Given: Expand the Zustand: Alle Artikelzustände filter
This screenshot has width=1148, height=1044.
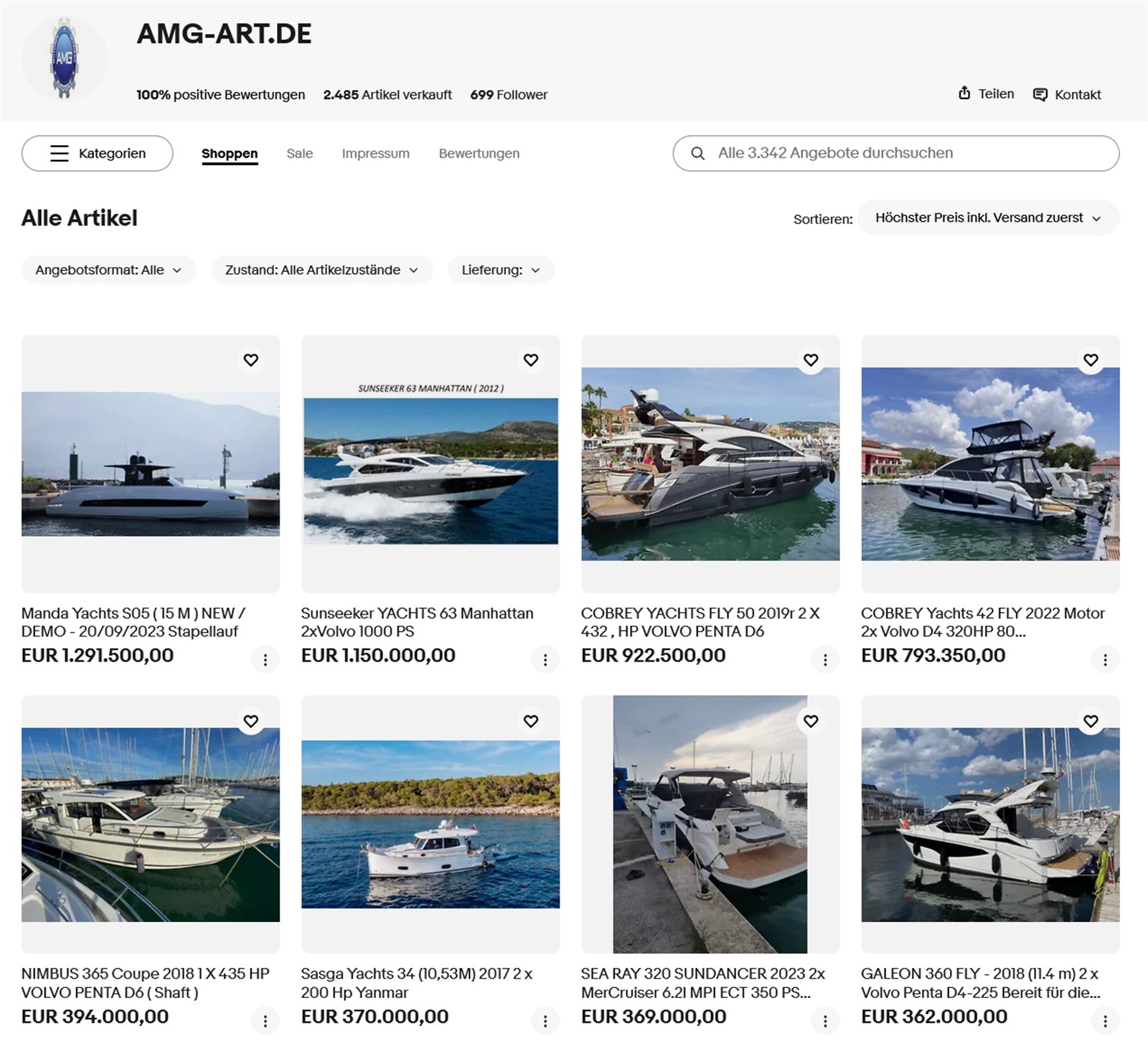Looking at the screenshot, I should pyautogui.click(x=322, y=271).
